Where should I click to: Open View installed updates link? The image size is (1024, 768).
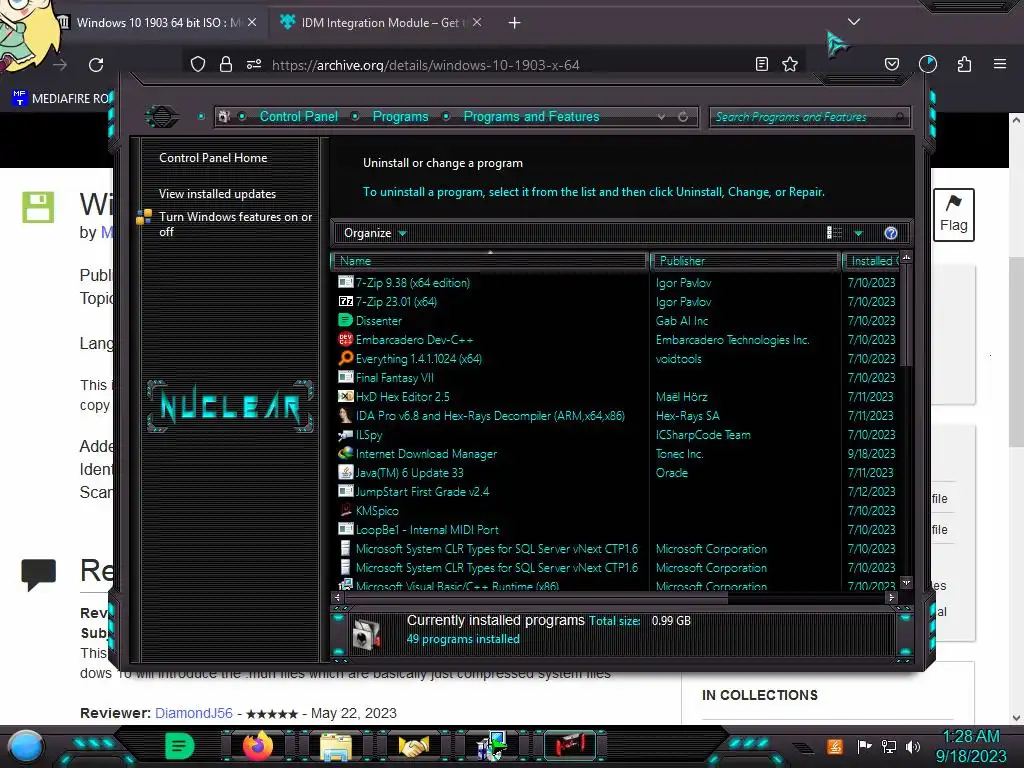coord(217,194)
